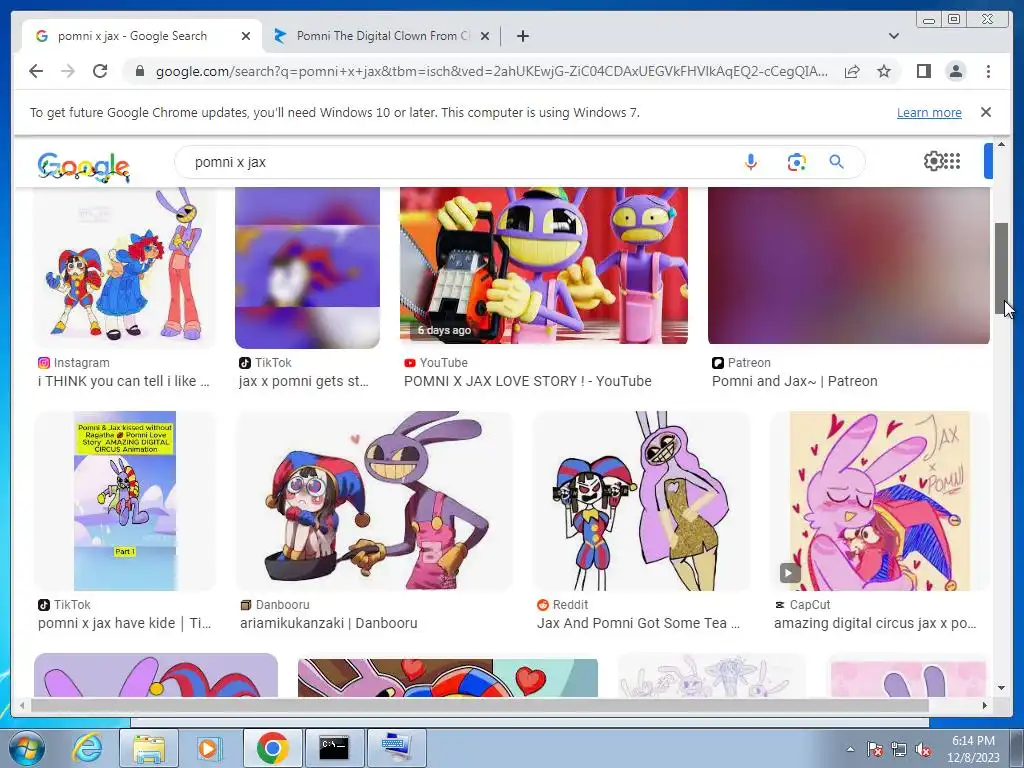Click the page's vertical scrollbar thumb
The image size is (1024, 768).
1001,268
